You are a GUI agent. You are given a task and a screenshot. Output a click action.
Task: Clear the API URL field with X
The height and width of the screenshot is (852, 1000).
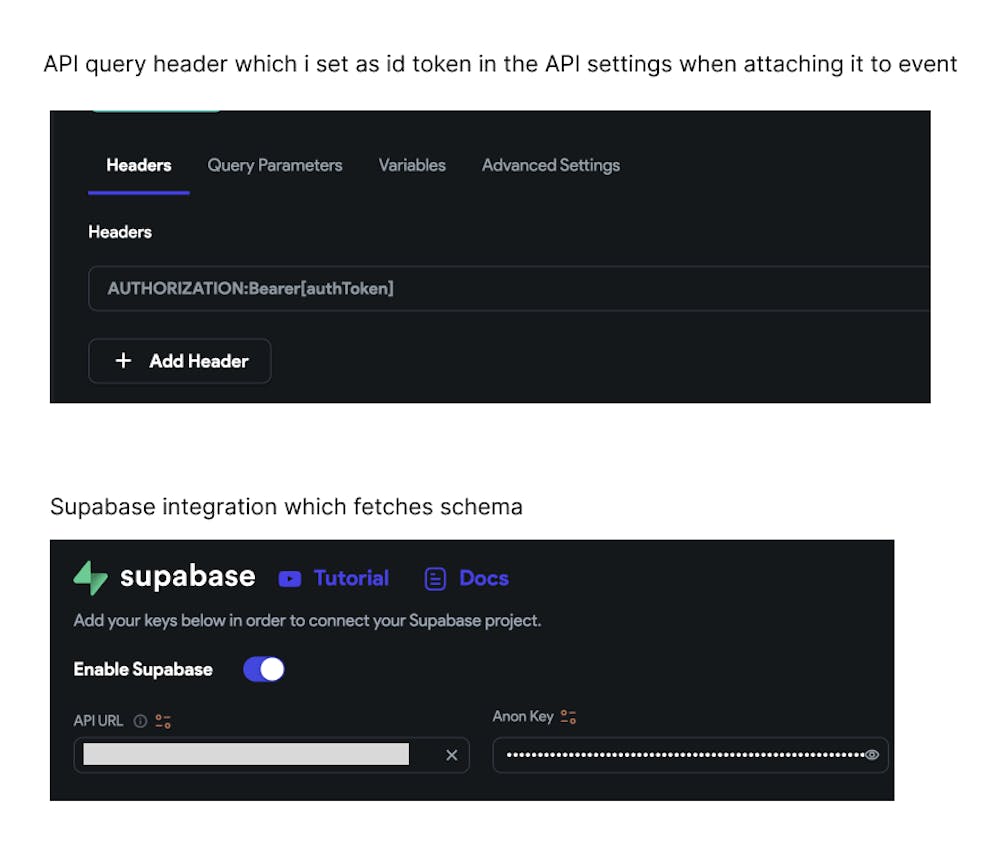coord(451,755)
